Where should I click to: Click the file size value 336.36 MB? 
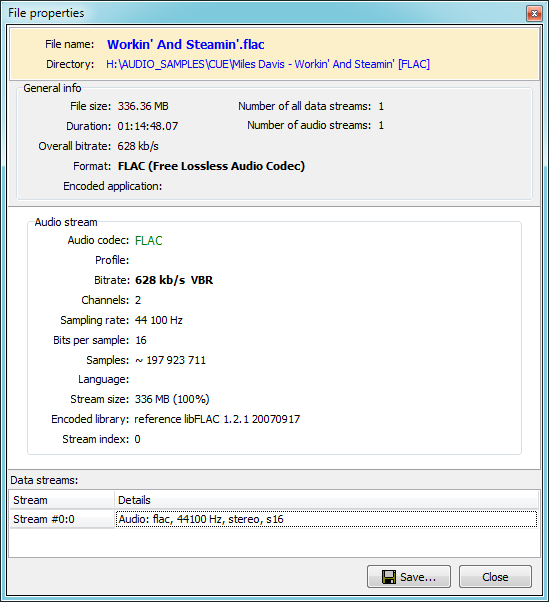tap(143, 106)
